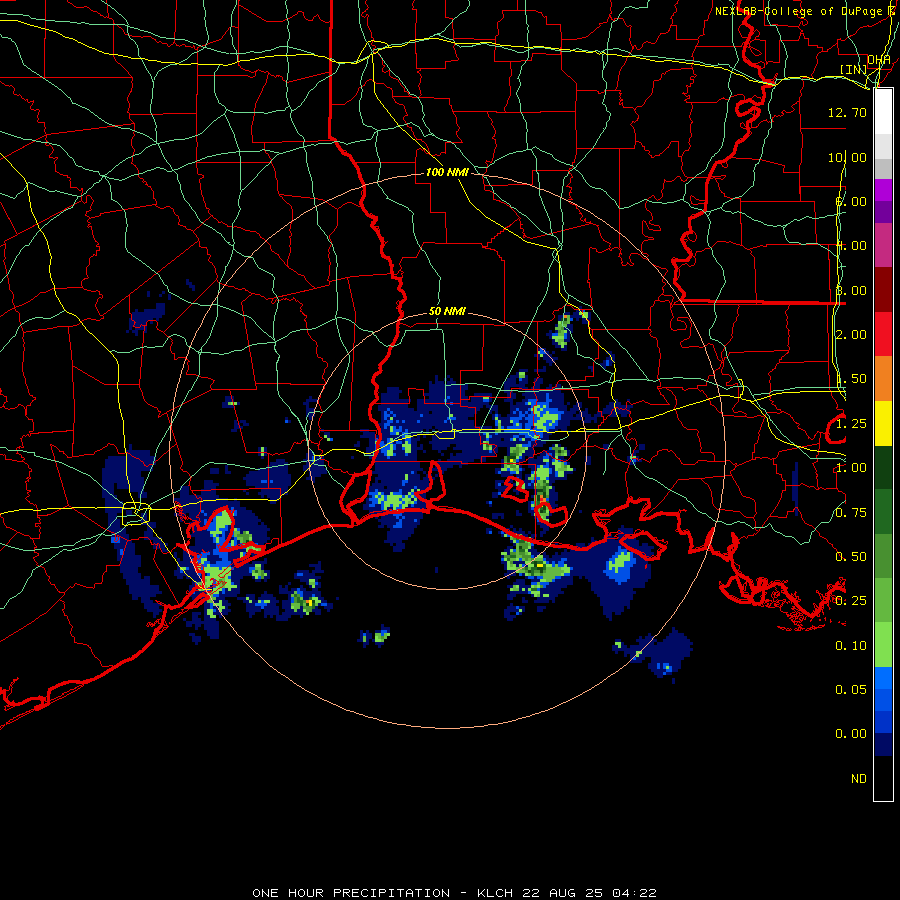
Task: Pick the orange legend swatch near 1.50
Action: (883, 379)
